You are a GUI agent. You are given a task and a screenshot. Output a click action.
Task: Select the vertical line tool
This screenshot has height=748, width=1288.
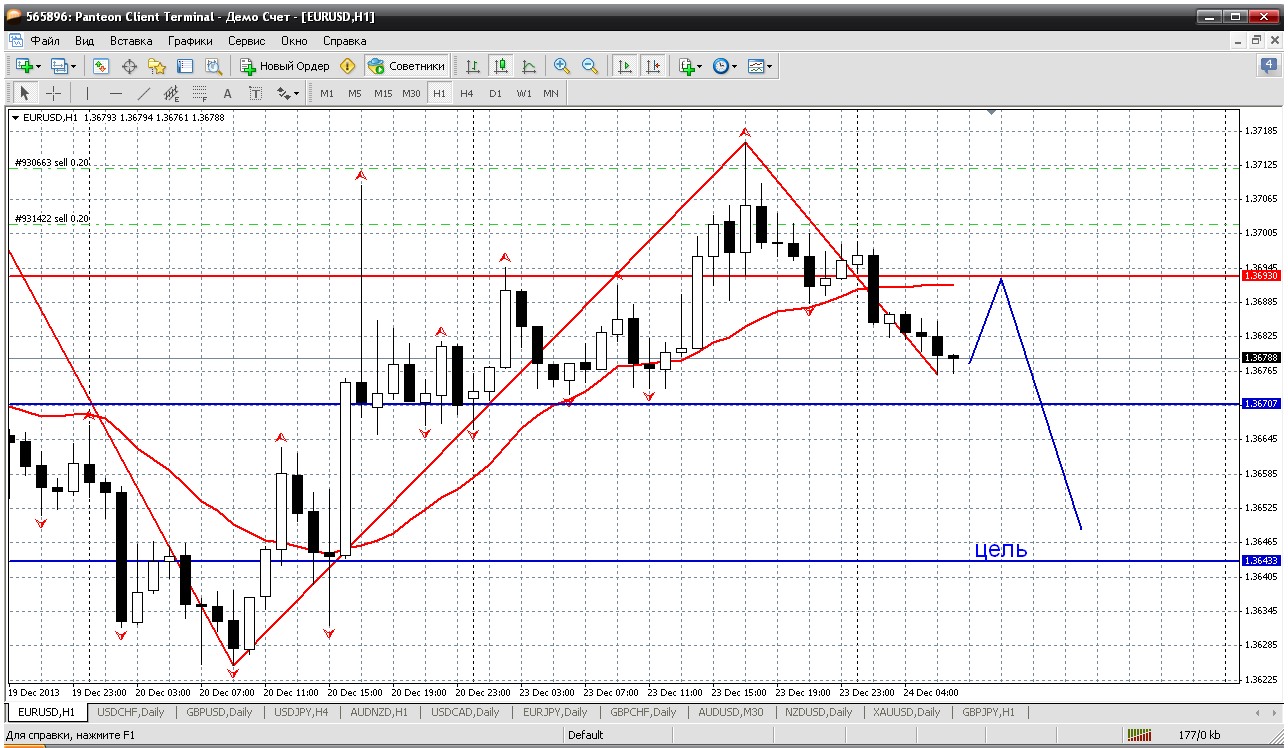pos(87,93)
